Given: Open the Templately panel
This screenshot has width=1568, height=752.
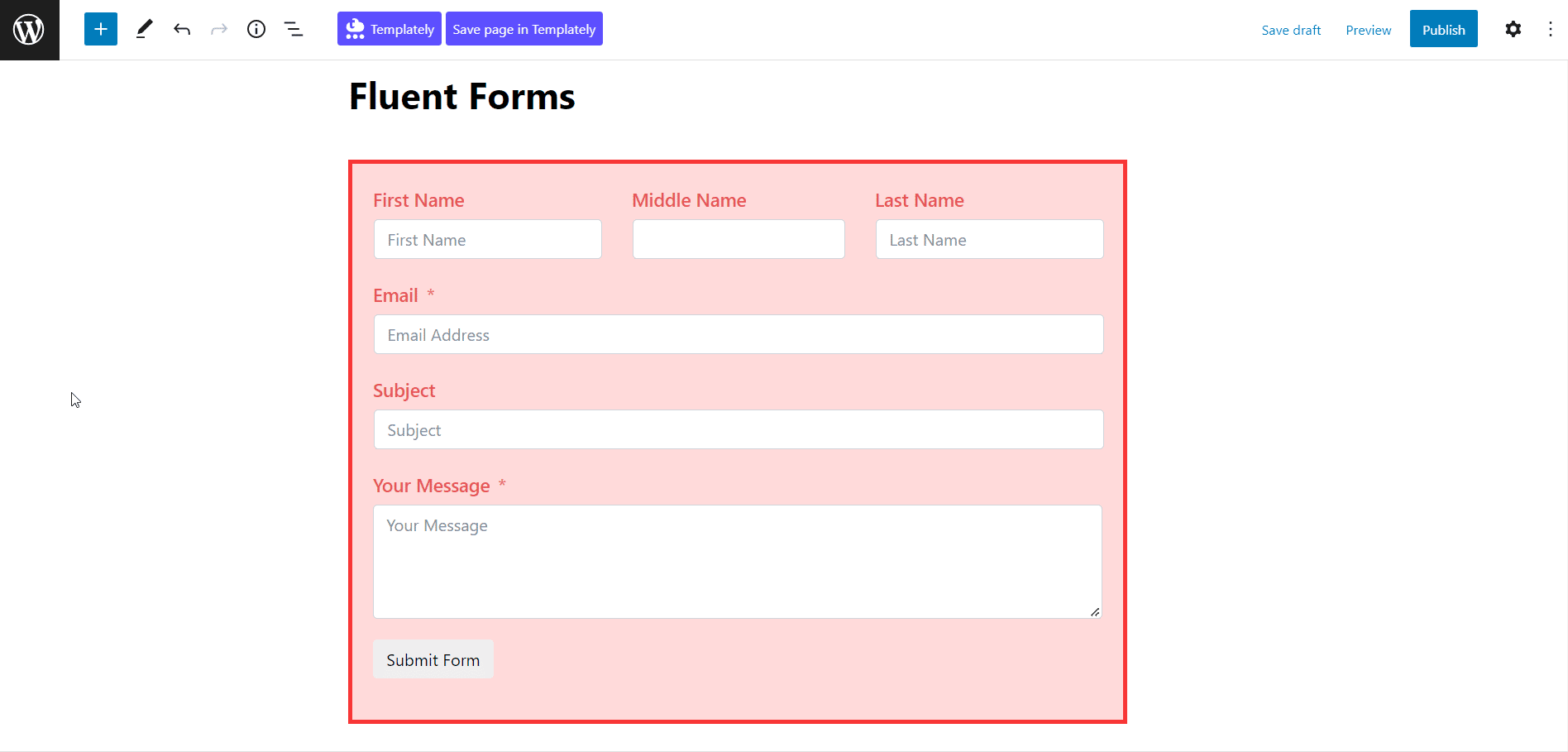Looking at the screenshot, I should click(389, 28).
